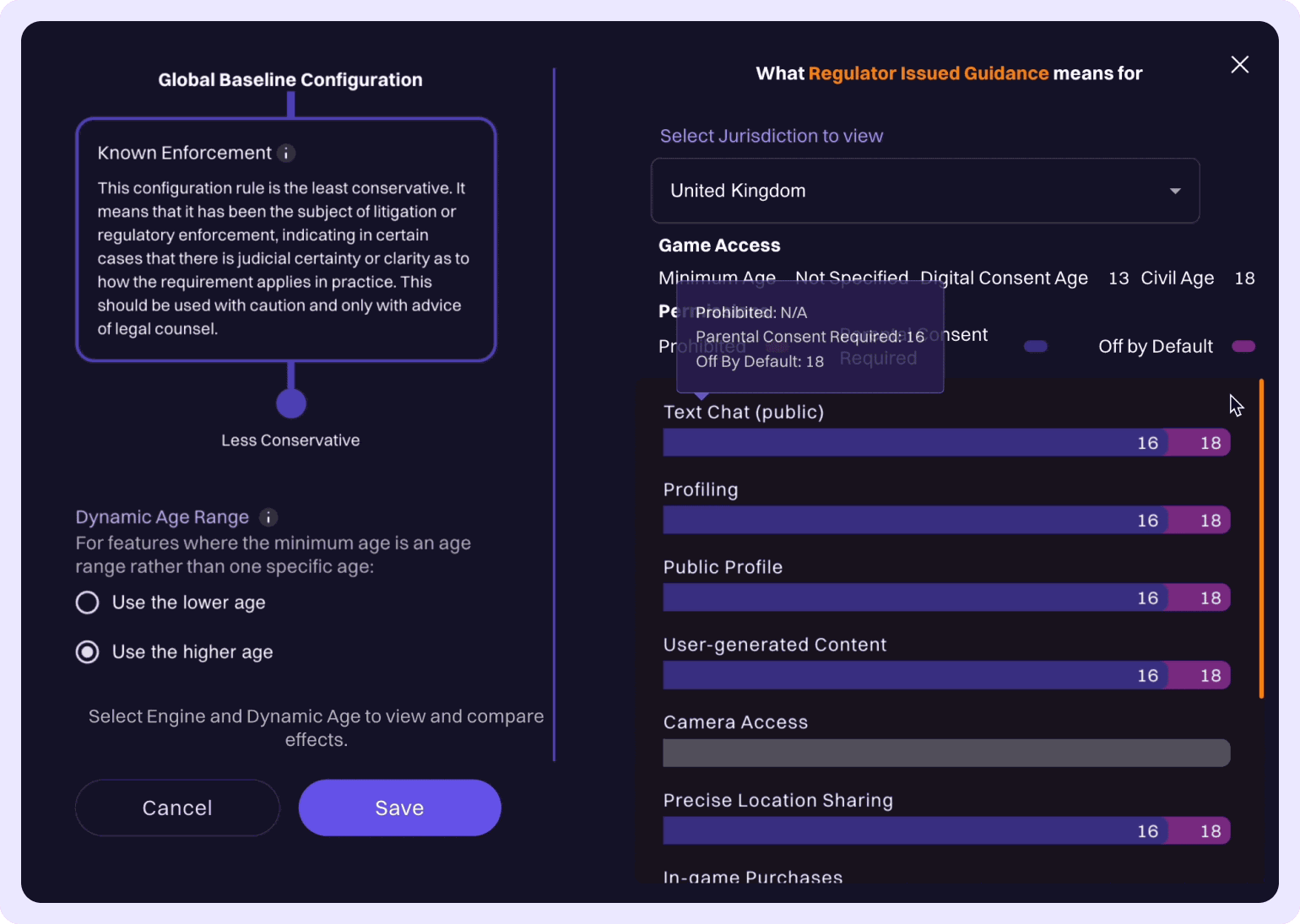Click the Parental Consent Required legend swatch
This screenshot has height=924, width=1300.
pos(1035,347)
